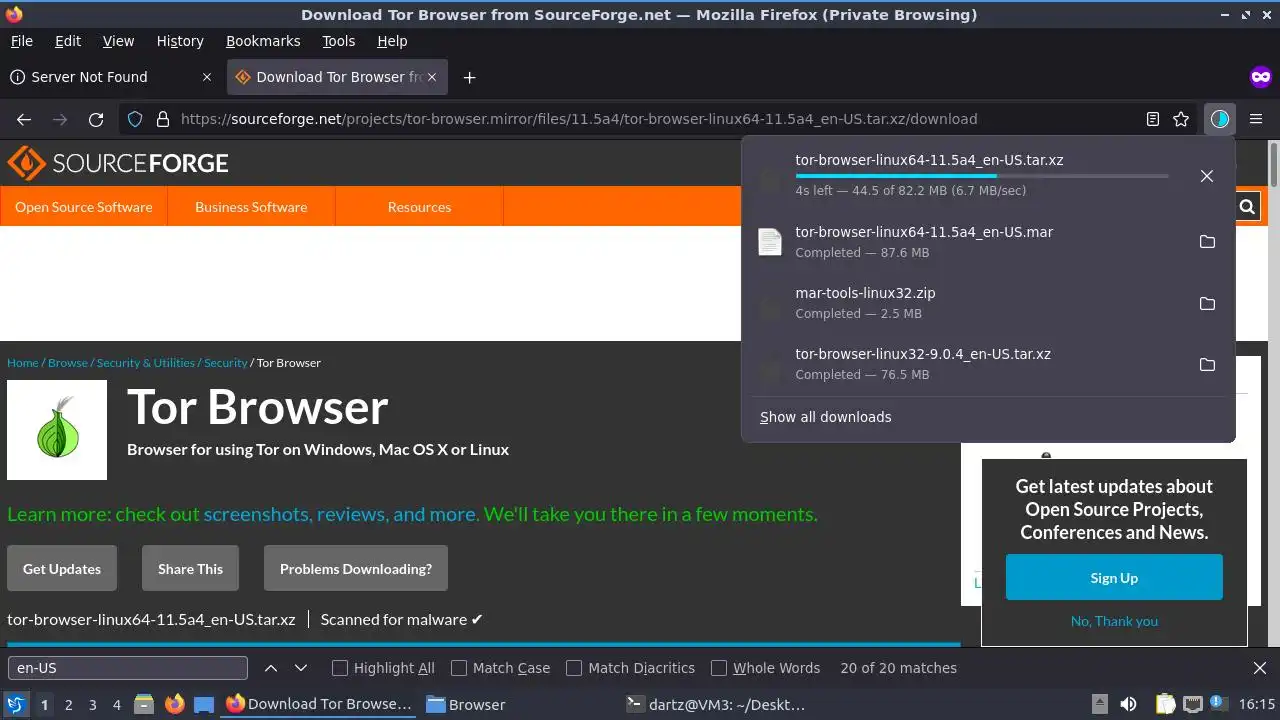Switch to workspace 3
Image resolution: width=1280 pixels, height=720 pixels.
tap(92, 704)
